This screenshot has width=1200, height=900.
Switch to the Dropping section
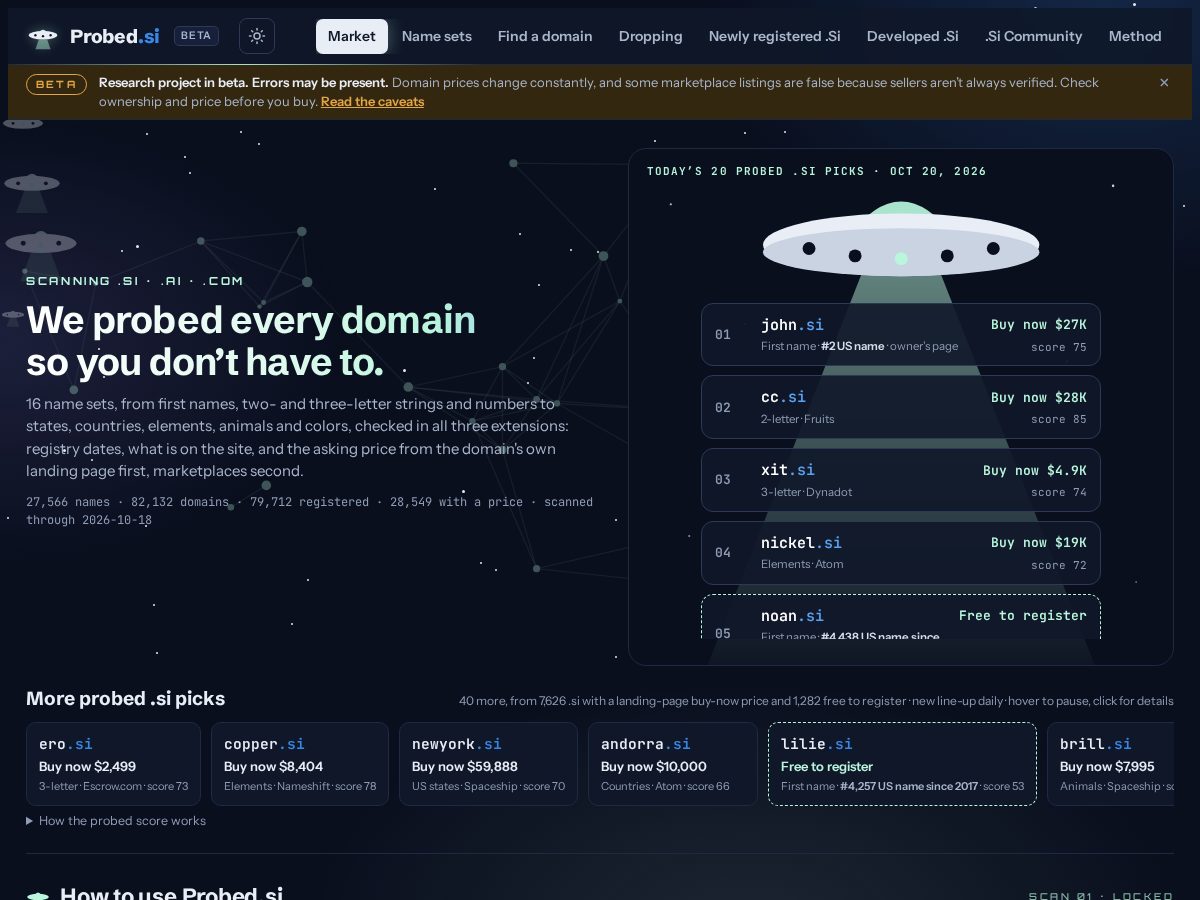(651, 36)
